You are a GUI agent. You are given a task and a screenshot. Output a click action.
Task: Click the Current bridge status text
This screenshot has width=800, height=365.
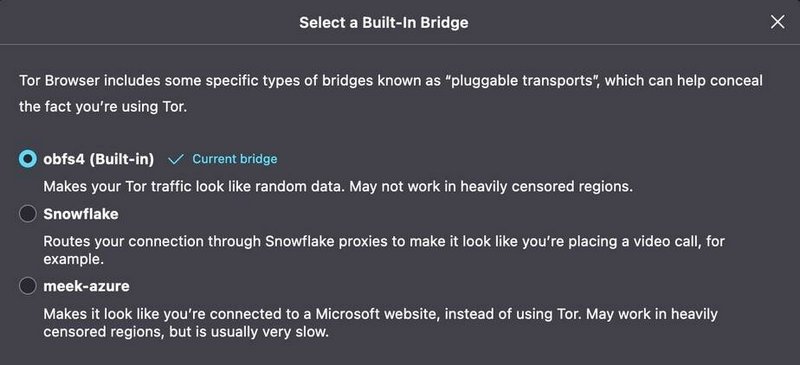235,159
